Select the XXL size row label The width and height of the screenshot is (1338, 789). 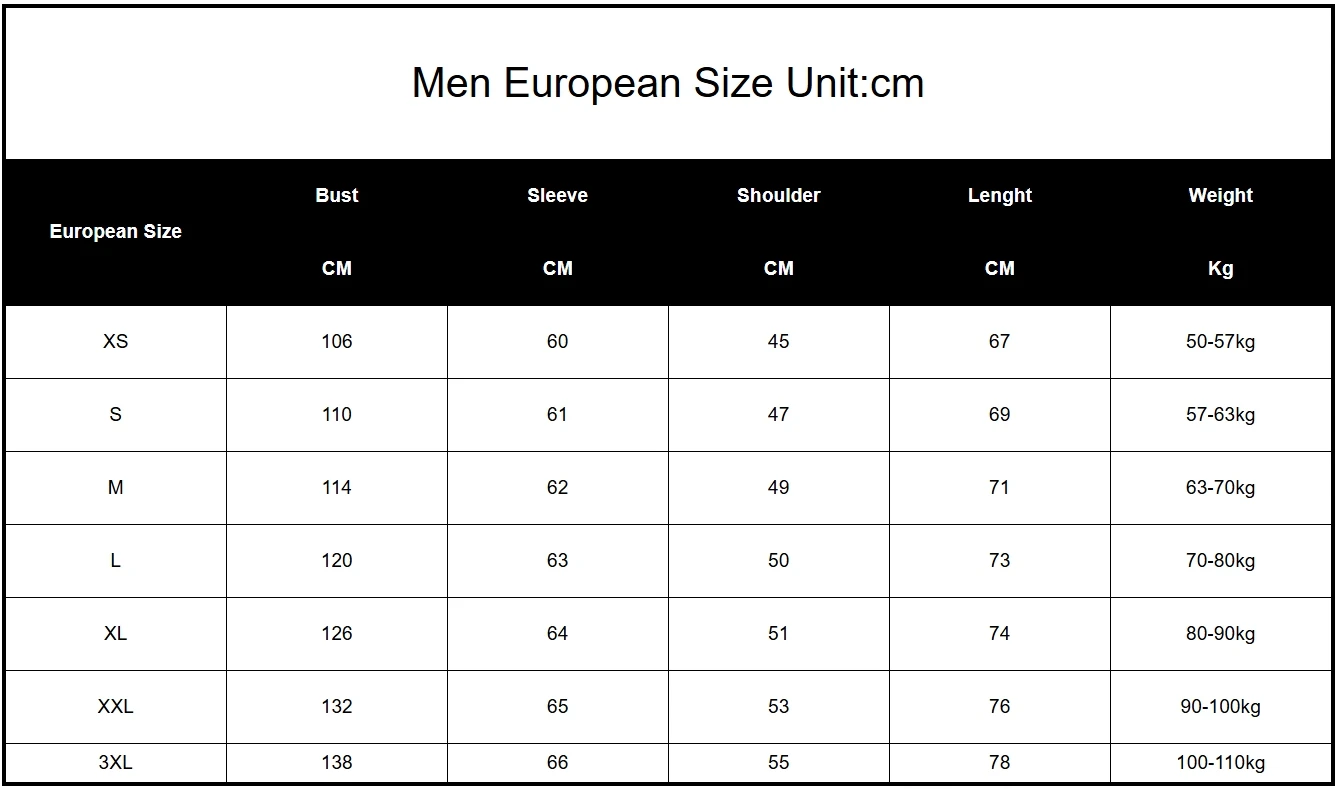[115, 707]
